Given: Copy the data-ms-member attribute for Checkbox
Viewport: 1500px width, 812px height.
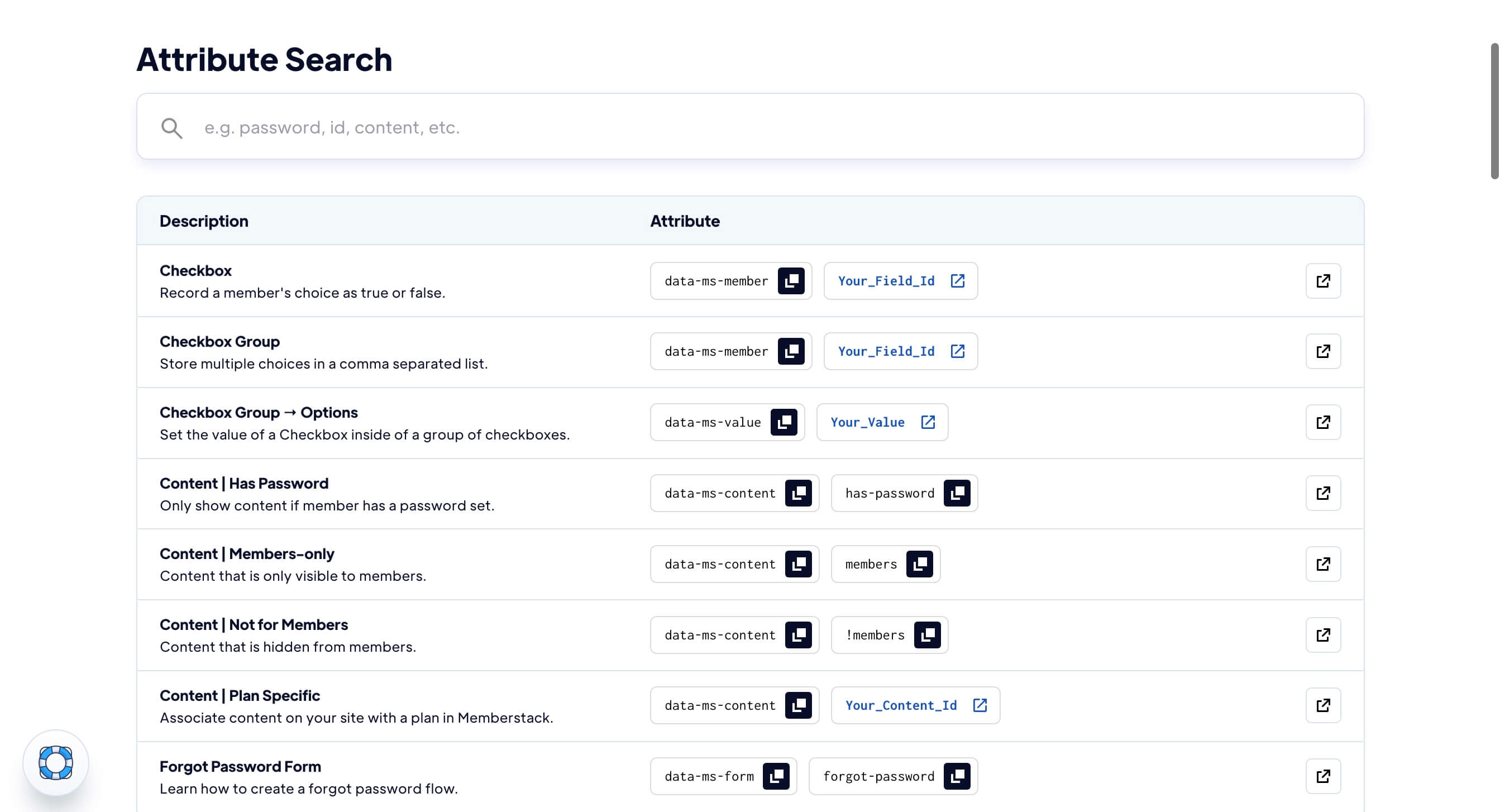Looking at the screenshot, I should coord(792,281).
